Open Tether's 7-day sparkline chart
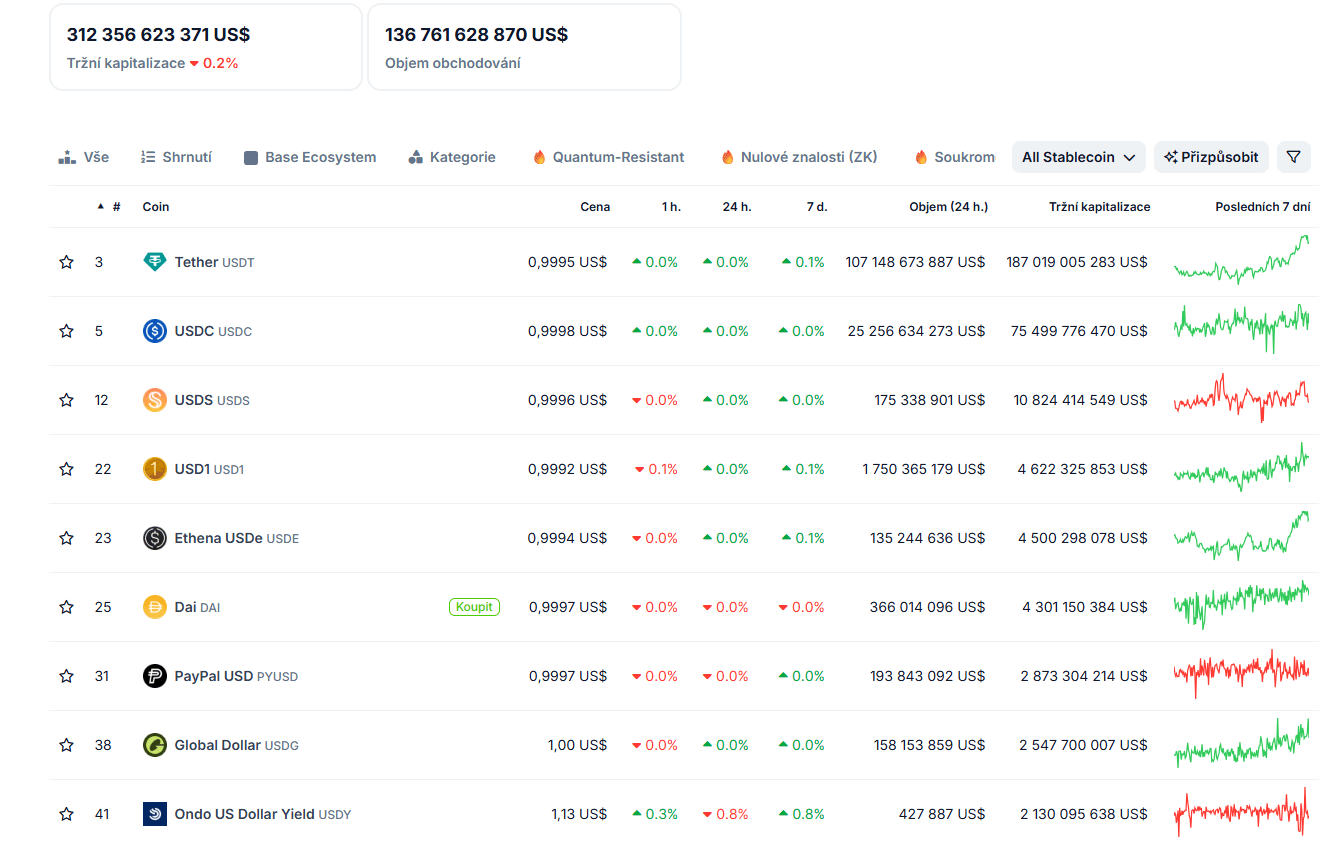This screenshot has width=1341, height=843. coord(1241,260)
